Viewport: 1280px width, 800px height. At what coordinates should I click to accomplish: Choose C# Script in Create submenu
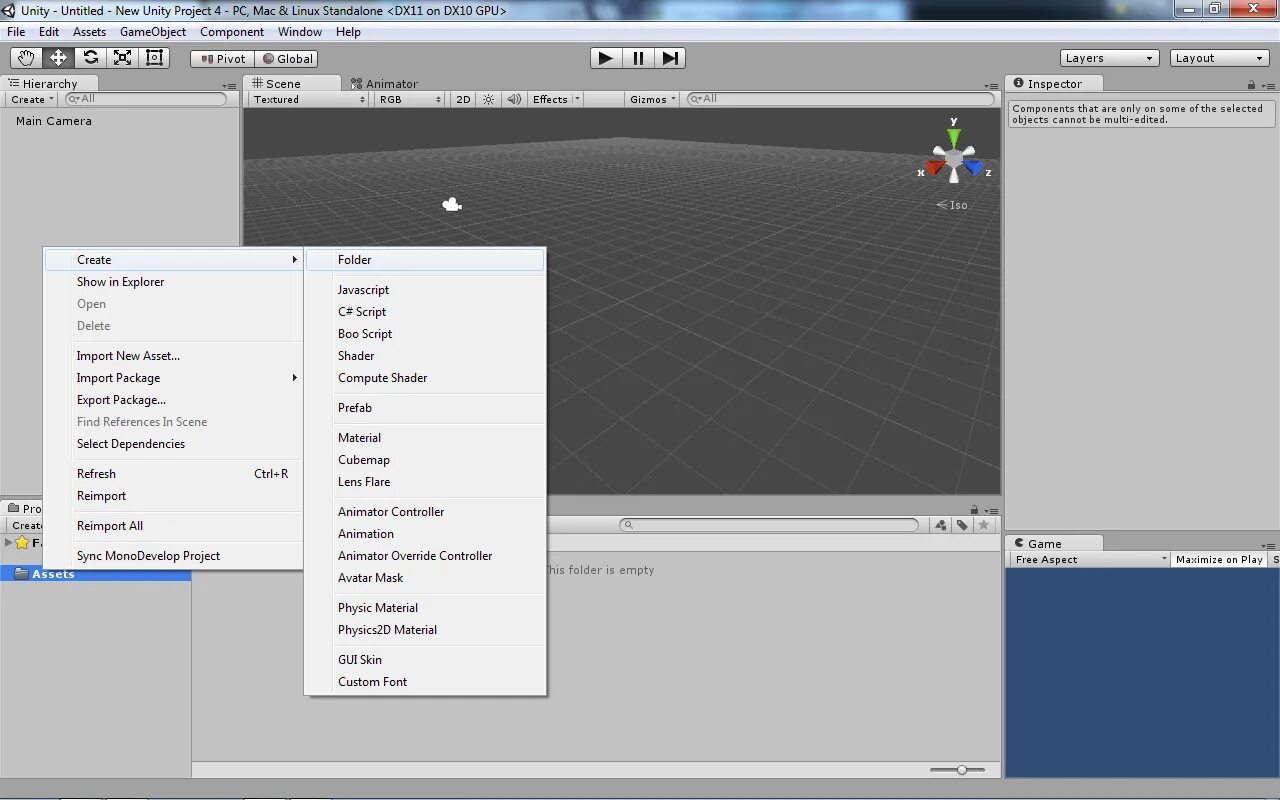tap(425, 312)
